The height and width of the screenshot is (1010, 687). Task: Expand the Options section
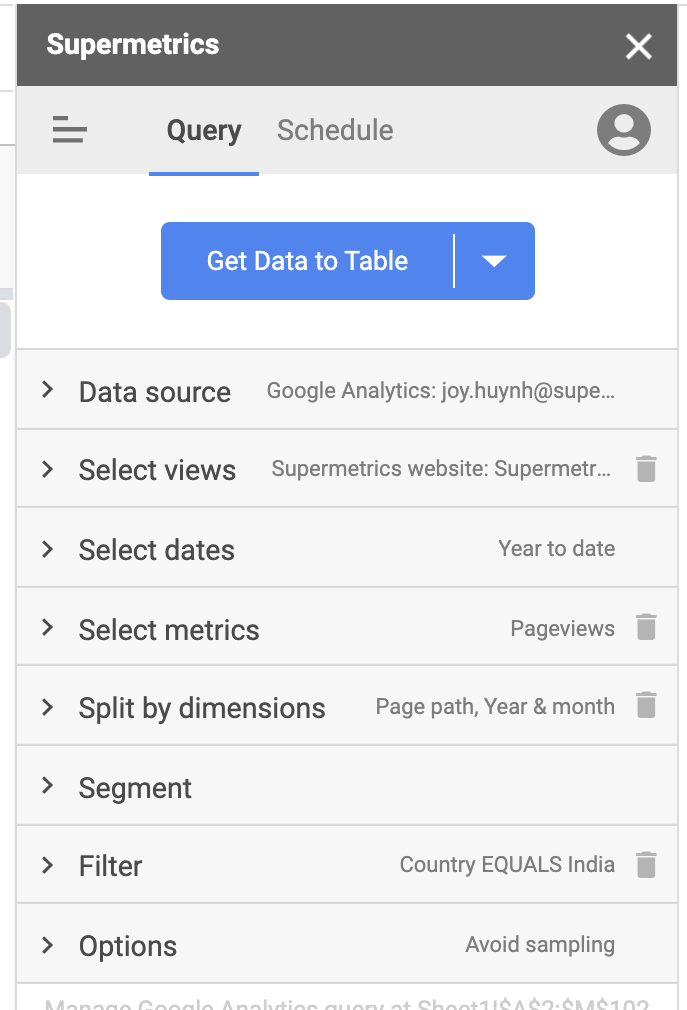pyautogui.click(x=347, y=944)
